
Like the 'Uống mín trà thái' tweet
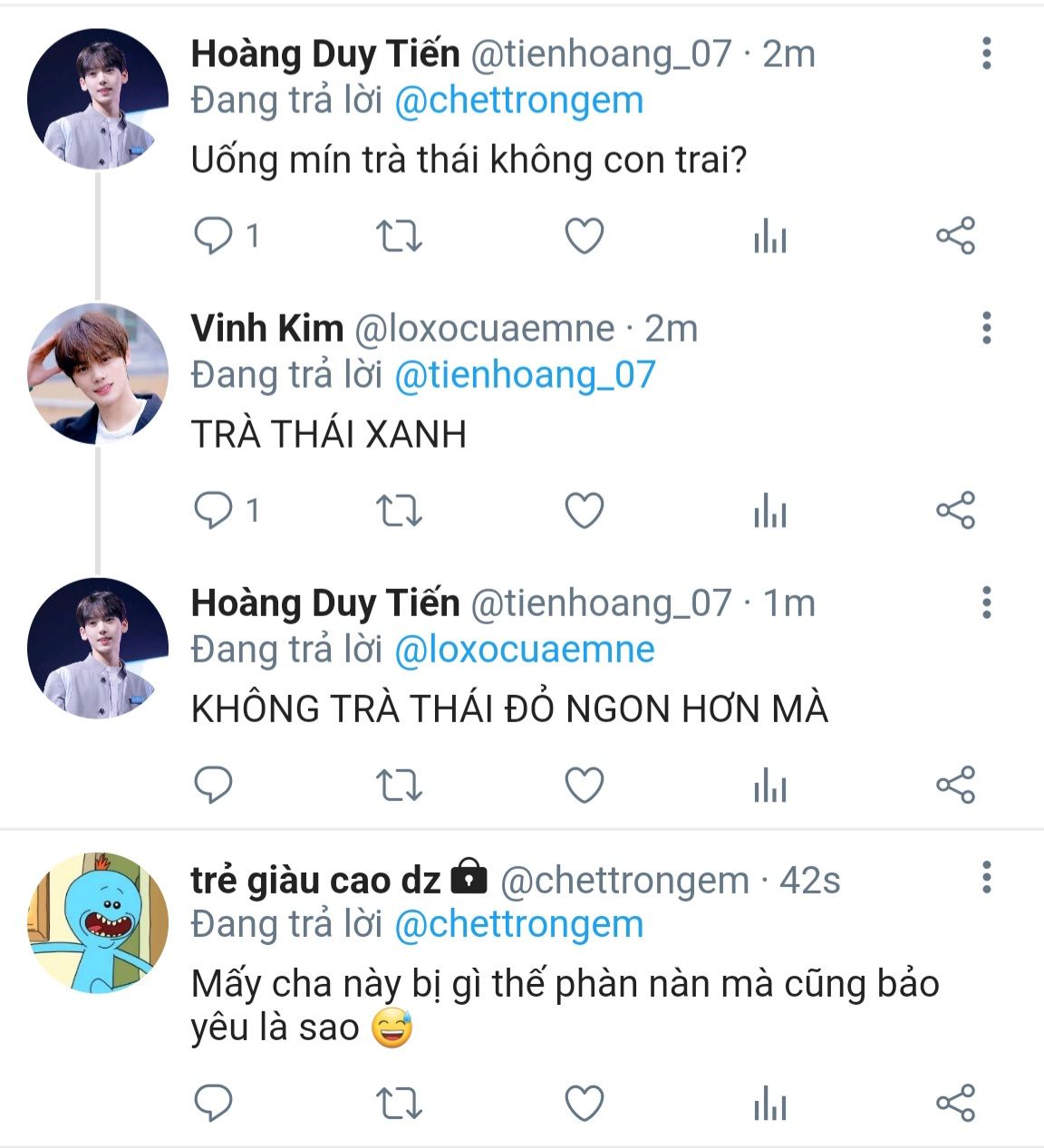[585, 236]
